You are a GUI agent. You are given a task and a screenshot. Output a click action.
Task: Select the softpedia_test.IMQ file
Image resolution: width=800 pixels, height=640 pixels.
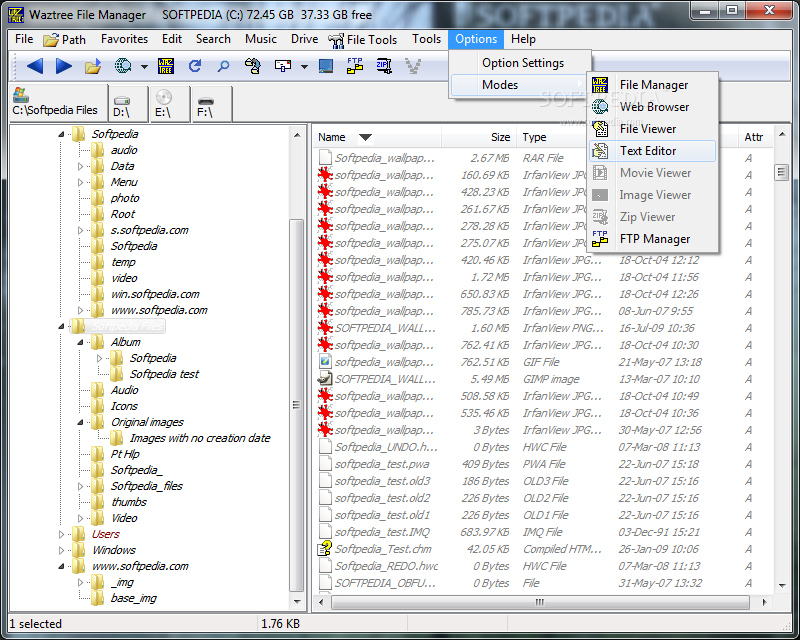point(383,532)
